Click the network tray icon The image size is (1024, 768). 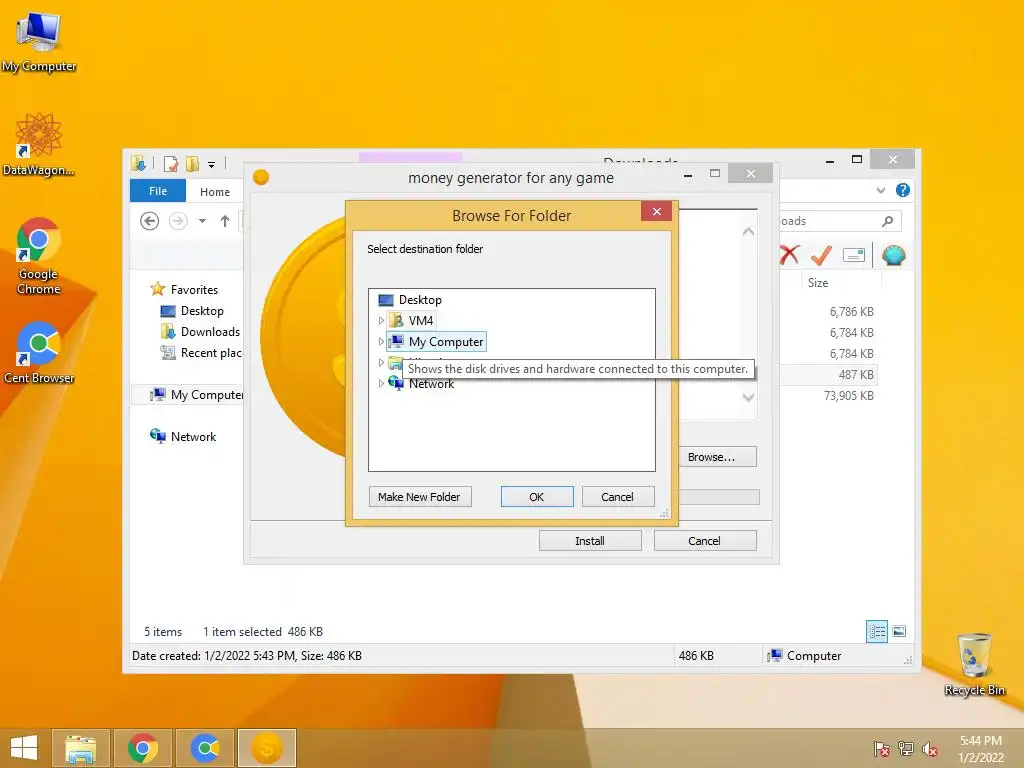[x=906, y=749]
